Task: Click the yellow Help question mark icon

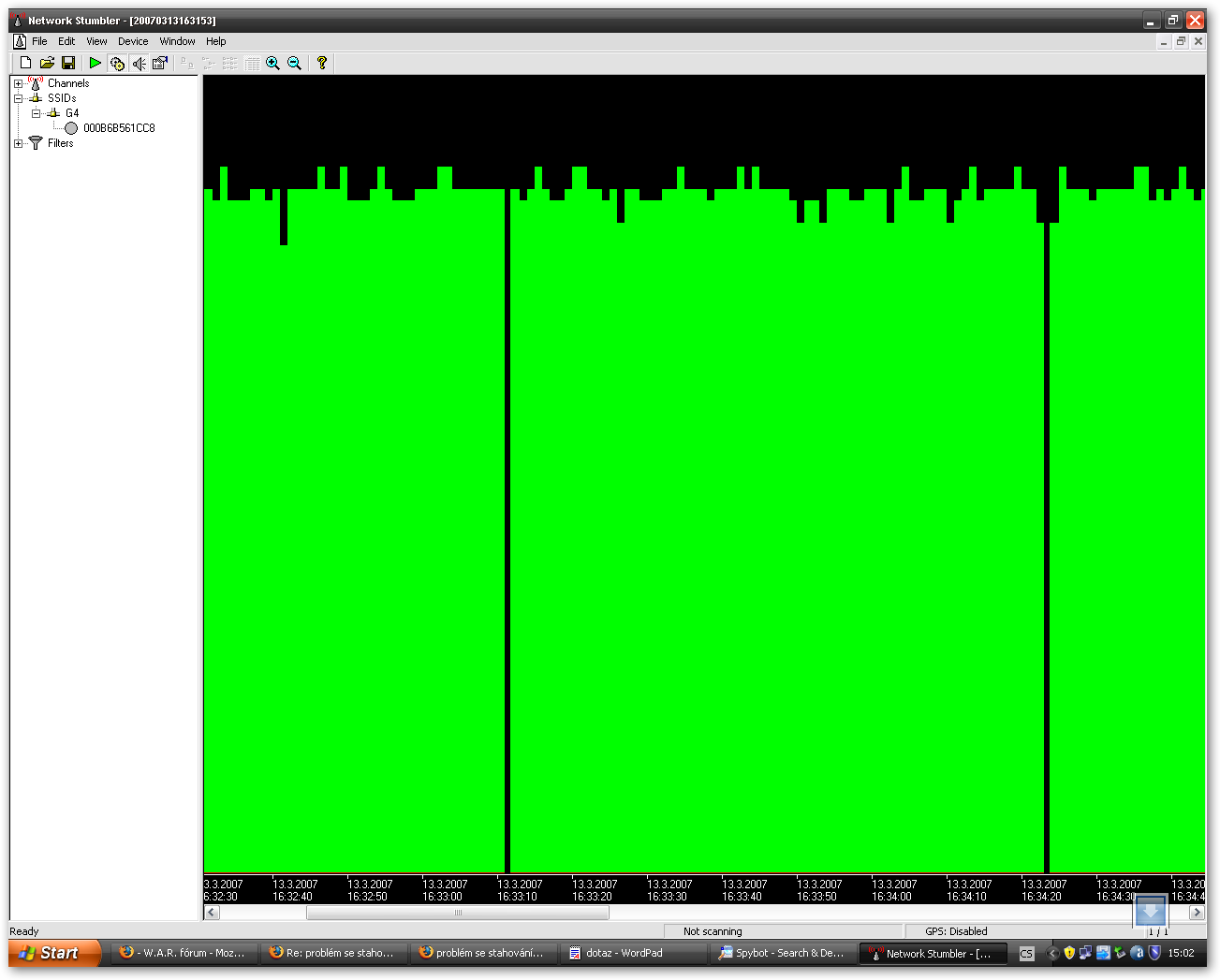Action: pyautogui.click(x=322, y=63)
